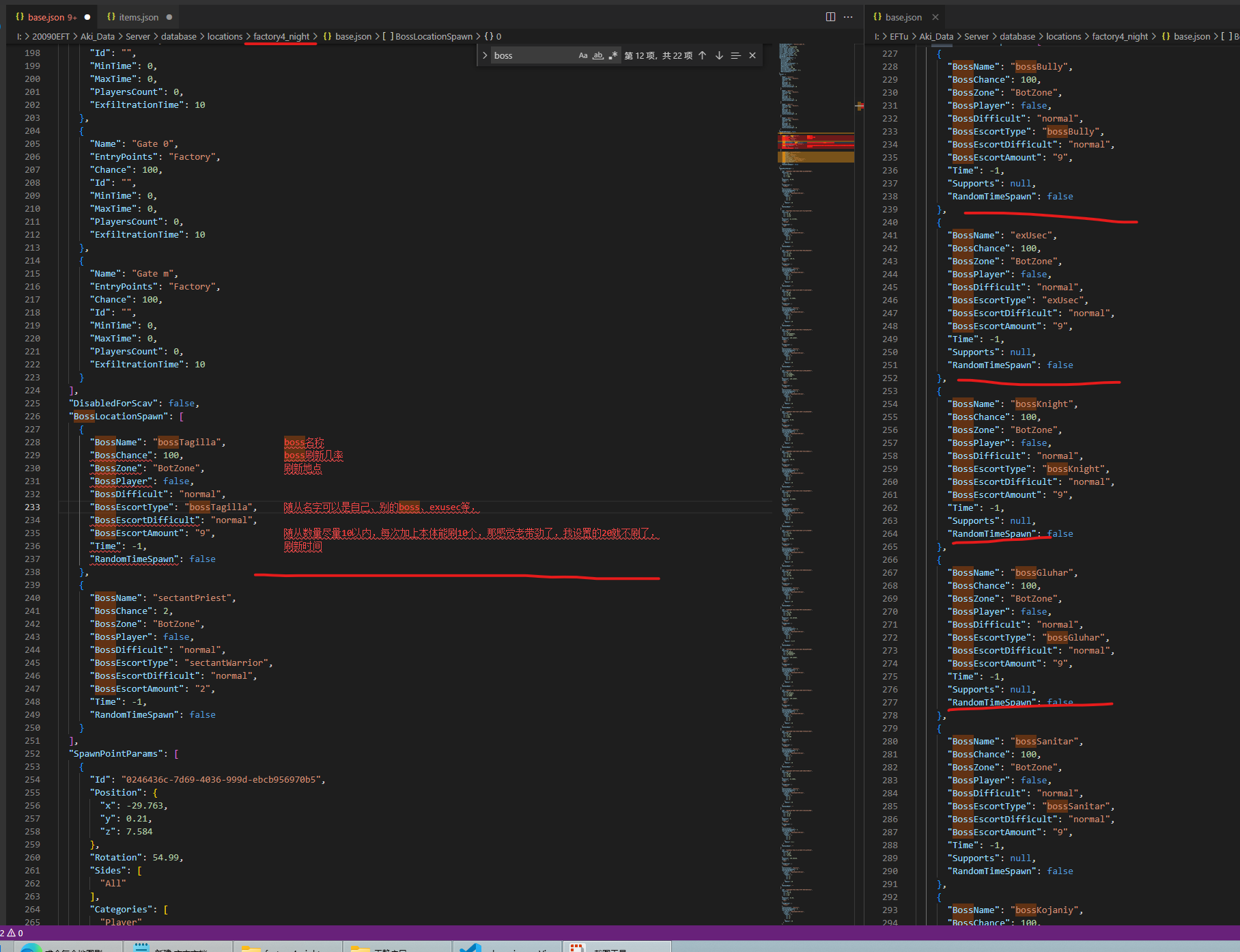Click the locations breadcrumb in left editor
The image size is (1240, 952).
pos(225,36)
